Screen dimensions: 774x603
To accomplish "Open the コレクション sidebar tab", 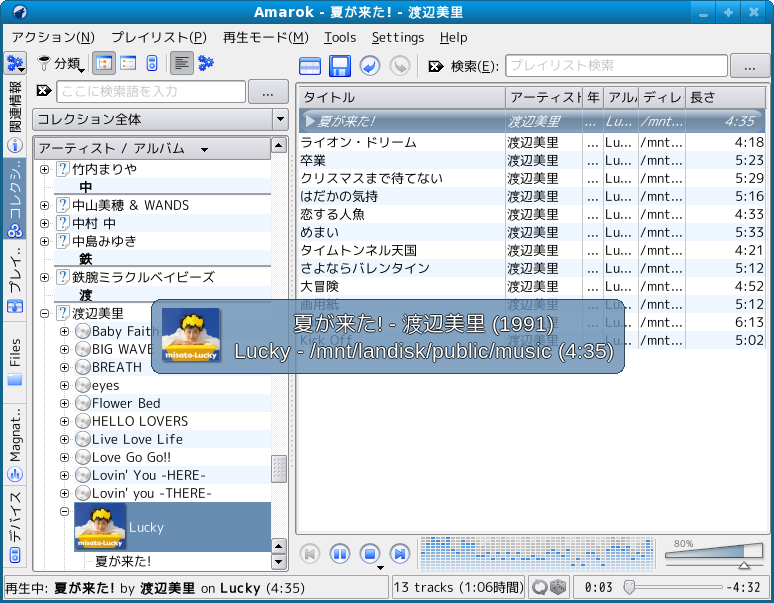I will coord(15,198).
